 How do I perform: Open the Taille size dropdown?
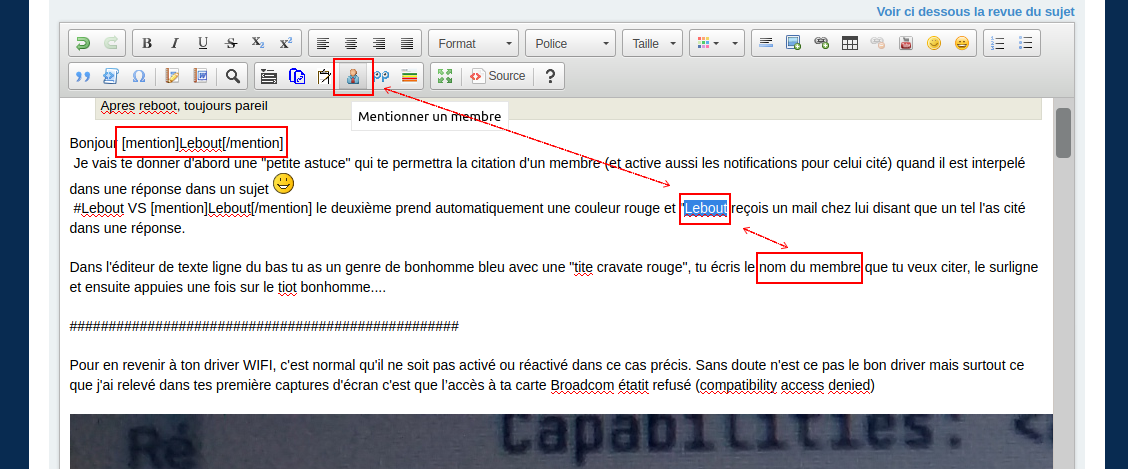pos(652,44)
